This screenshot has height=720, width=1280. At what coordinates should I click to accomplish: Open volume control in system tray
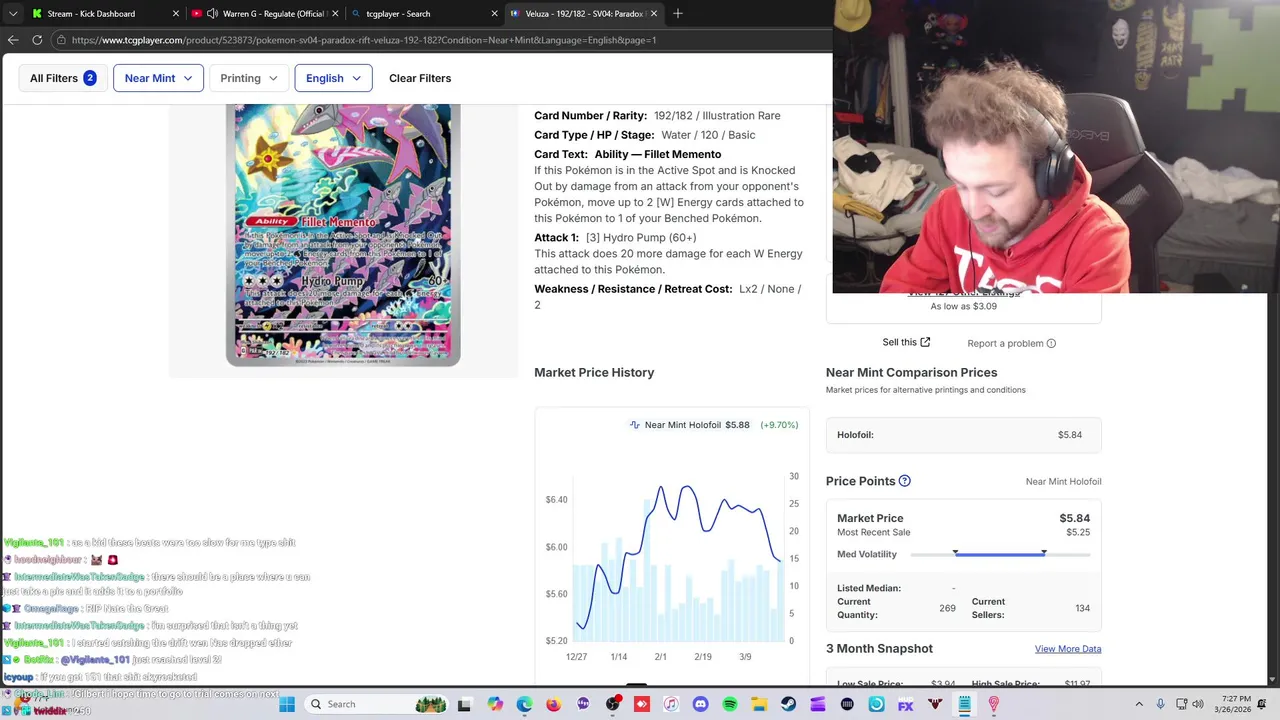[x=1200, y=704]
